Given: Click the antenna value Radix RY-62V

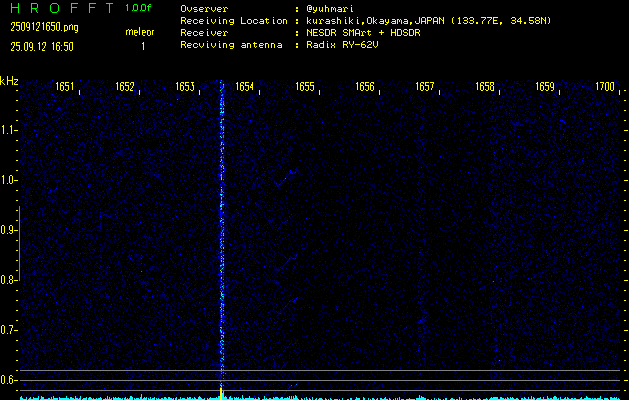Looking at the screenshot, I should (342, 45).
